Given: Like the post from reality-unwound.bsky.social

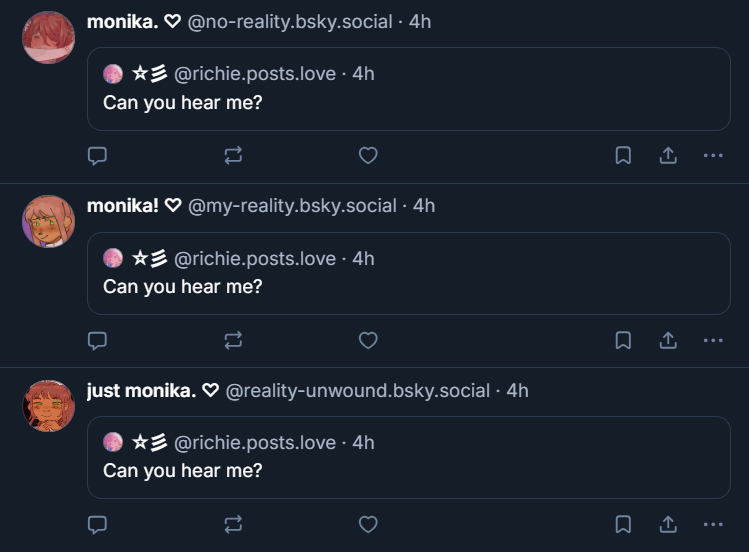Looking at the screenshot, I should coord(368,524).
